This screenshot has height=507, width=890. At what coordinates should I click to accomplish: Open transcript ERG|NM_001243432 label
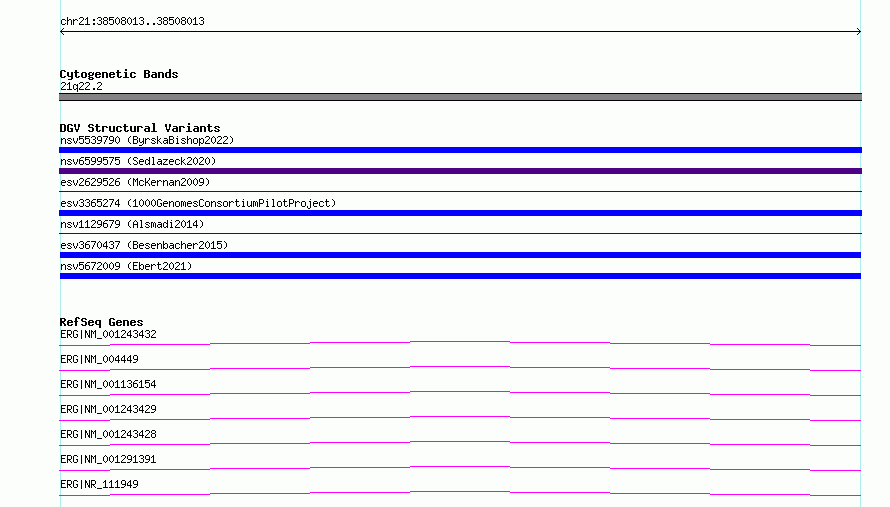[x=108, y=334]
